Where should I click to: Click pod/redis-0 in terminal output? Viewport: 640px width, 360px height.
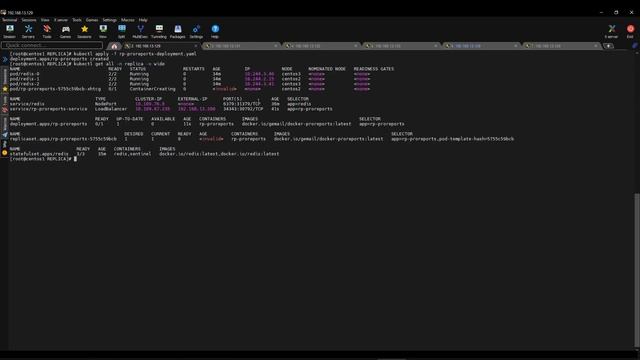[24, 74]
